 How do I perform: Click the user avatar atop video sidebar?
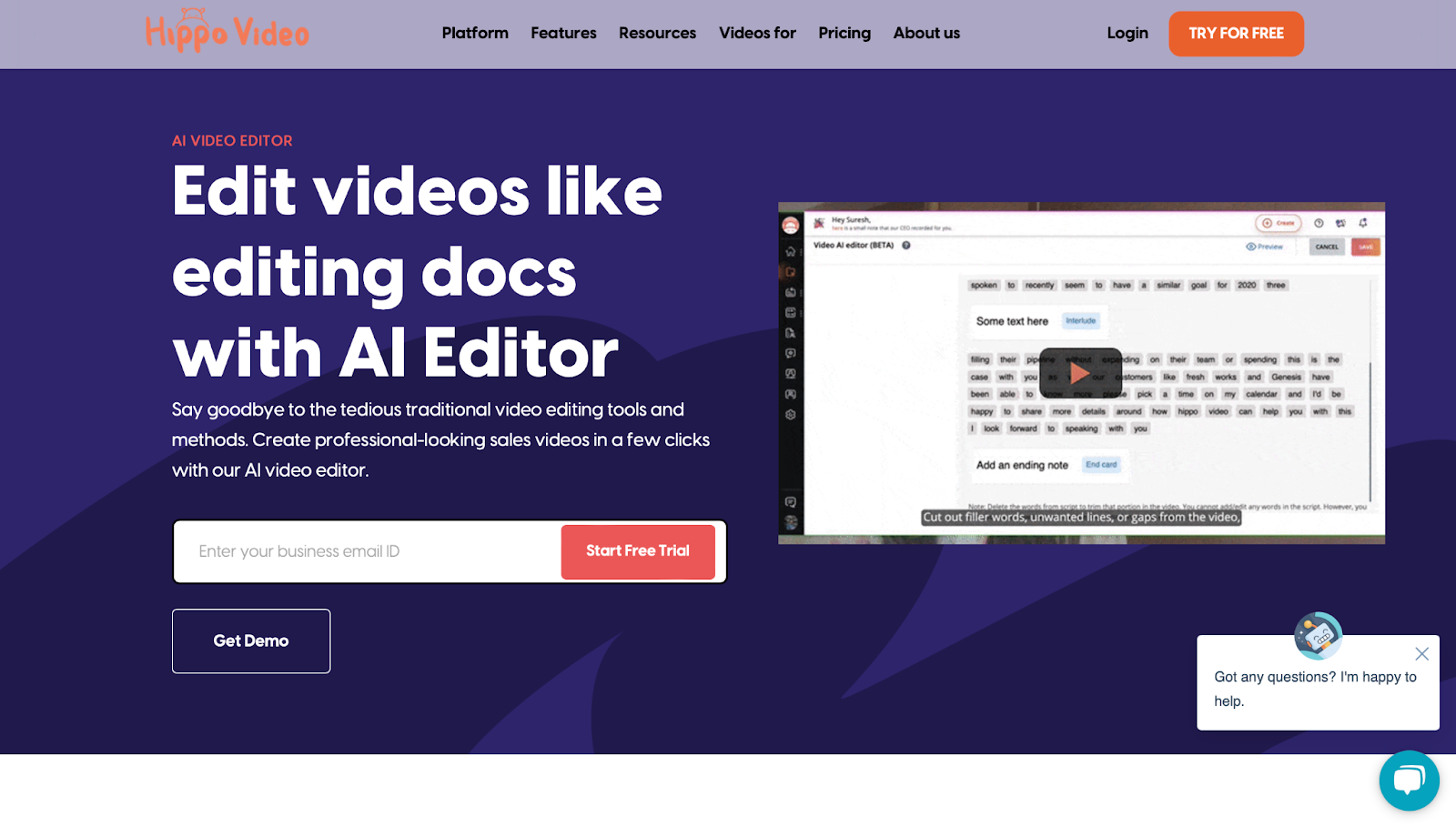point(791,225)
